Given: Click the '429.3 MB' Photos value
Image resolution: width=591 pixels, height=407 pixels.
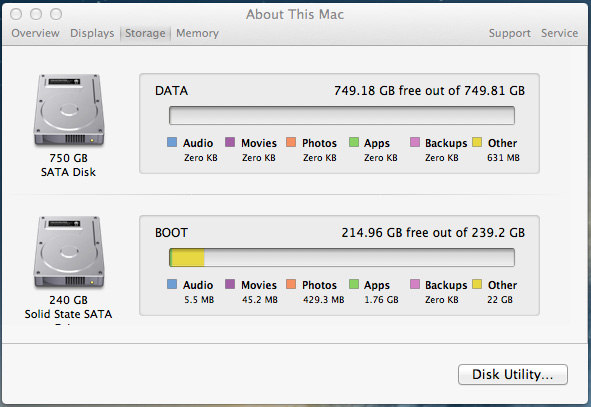Looking at the screenshot, I should [323, 300].
